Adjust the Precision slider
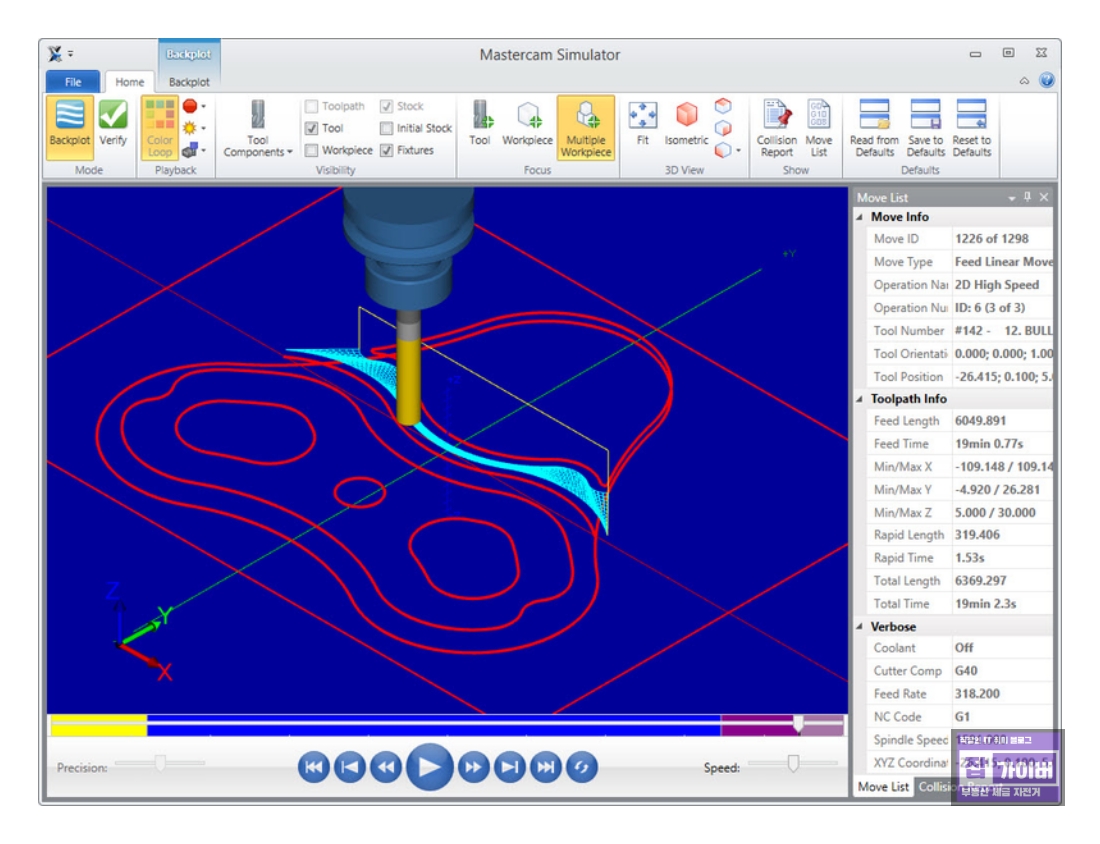 [x=160, y=763]
